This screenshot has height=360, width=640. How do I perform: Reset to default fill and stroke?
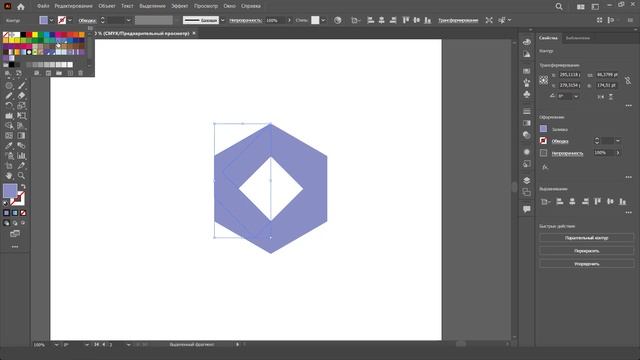click(6, 203)
